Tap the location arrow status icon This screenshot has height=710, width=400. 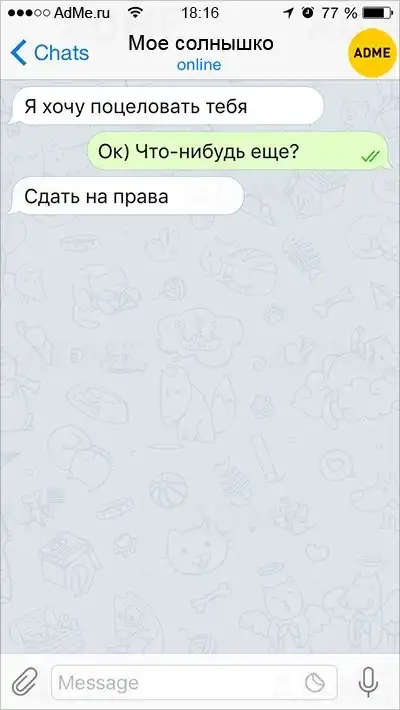288,13
